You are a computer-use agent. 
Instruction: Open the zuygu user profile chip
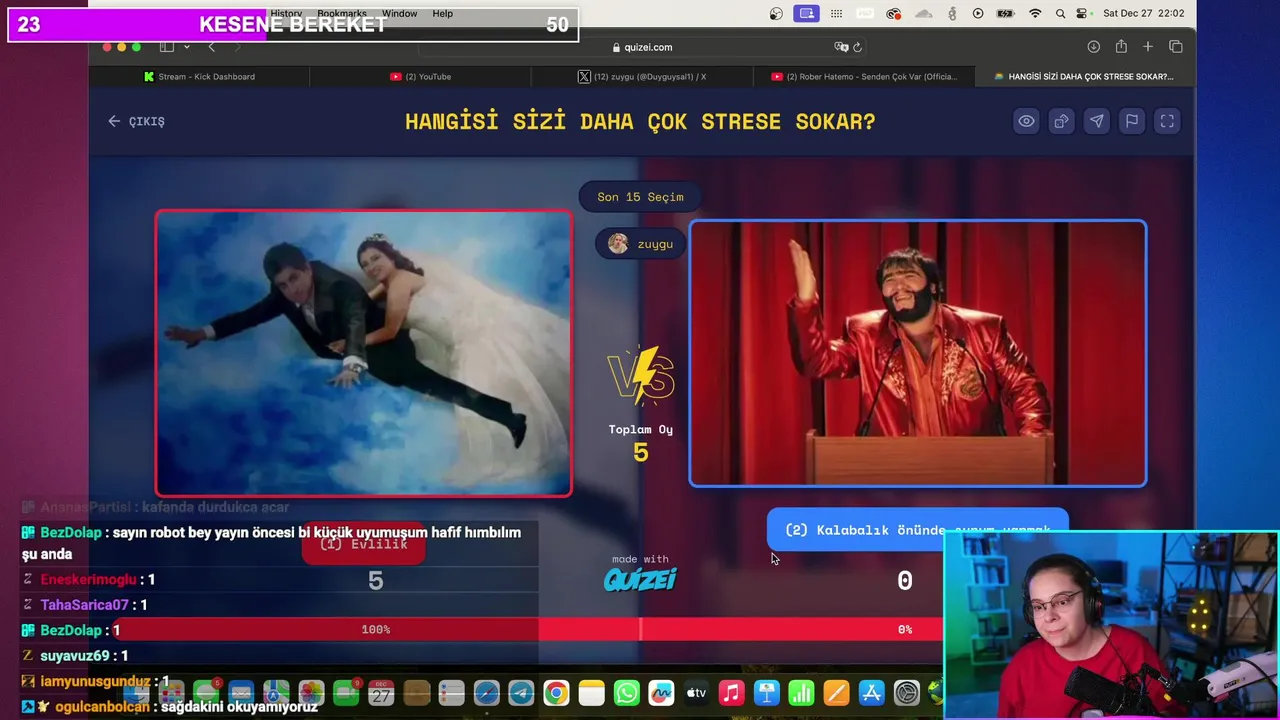pos(640,244)
